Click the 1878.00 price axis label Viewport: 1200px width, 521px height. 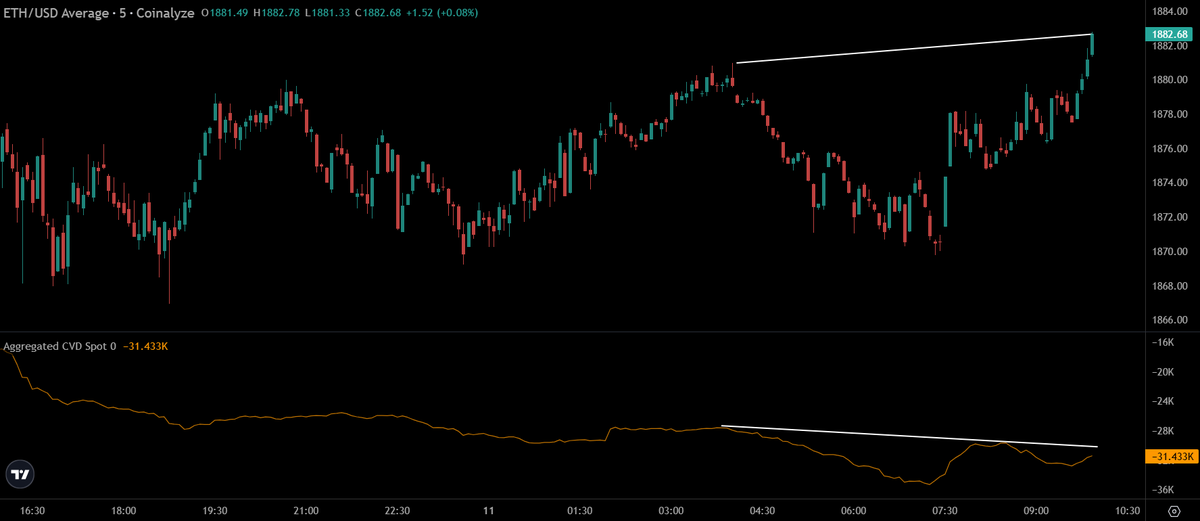click(x=1169, y=115)
